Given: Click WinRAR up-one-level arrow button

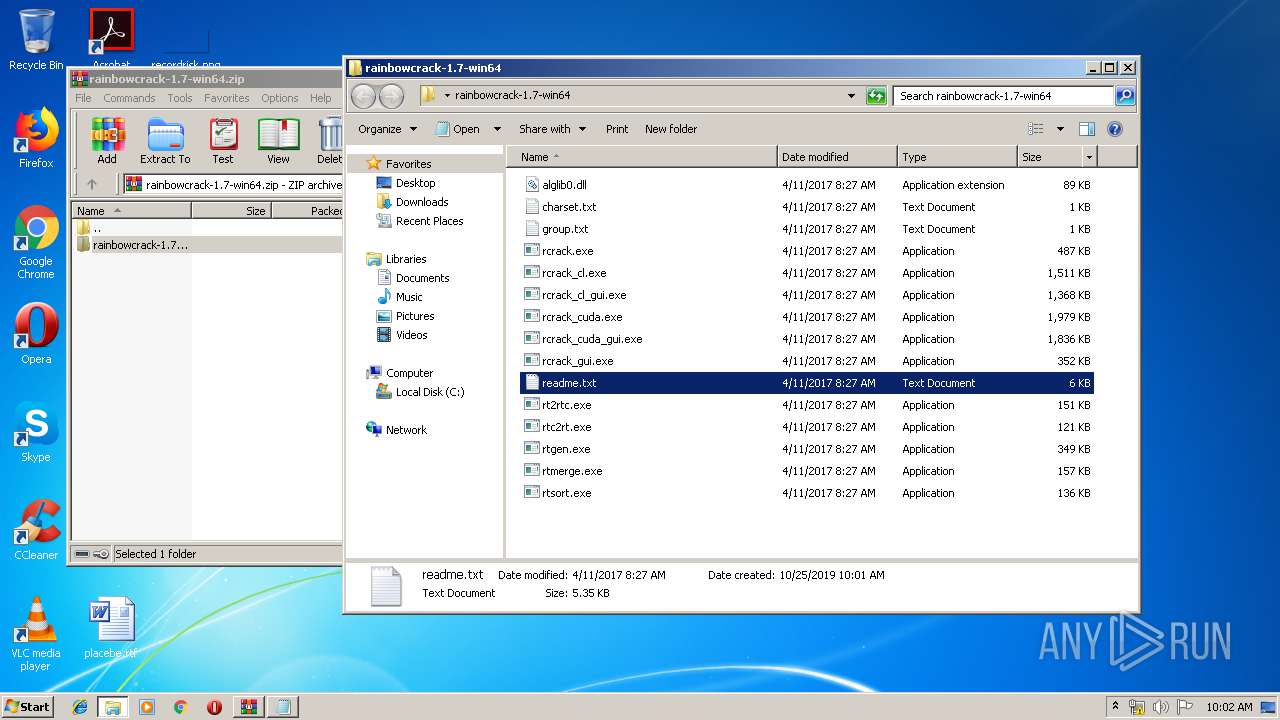Looking at the screenshot, I should click(x=92, y=184).
